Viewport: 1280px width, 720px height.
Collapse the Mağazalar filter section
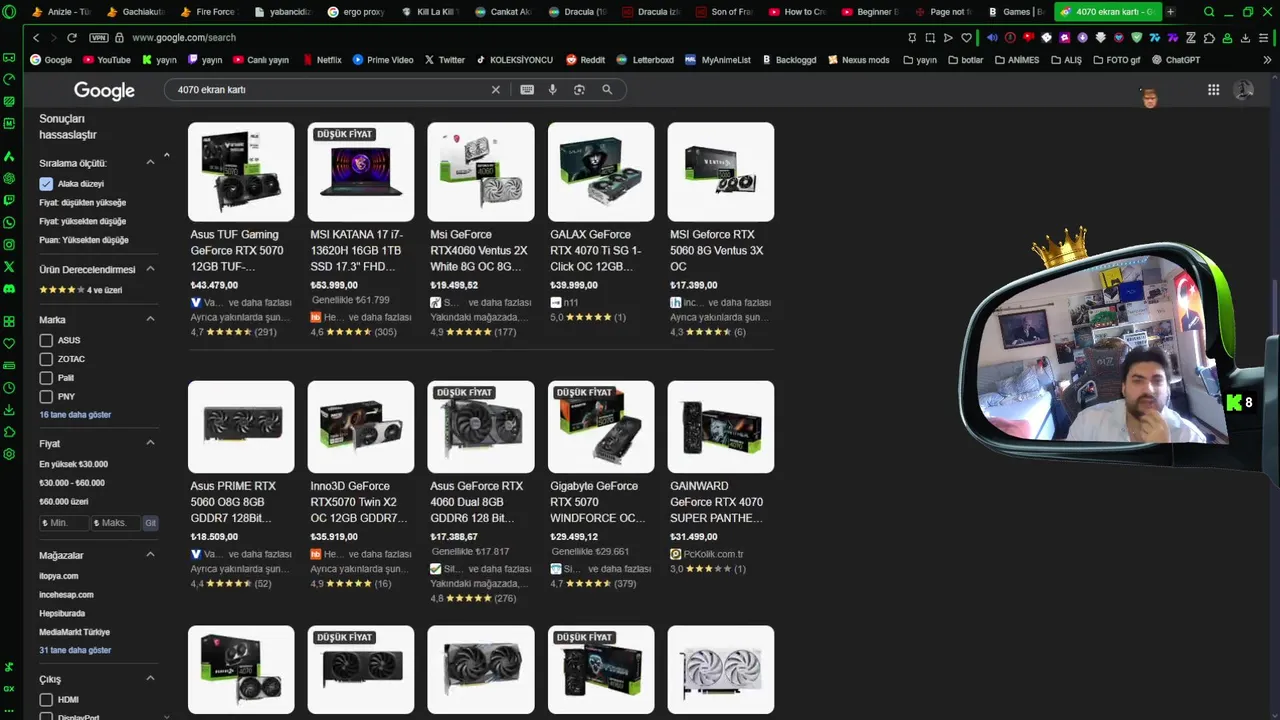(150, 555)
